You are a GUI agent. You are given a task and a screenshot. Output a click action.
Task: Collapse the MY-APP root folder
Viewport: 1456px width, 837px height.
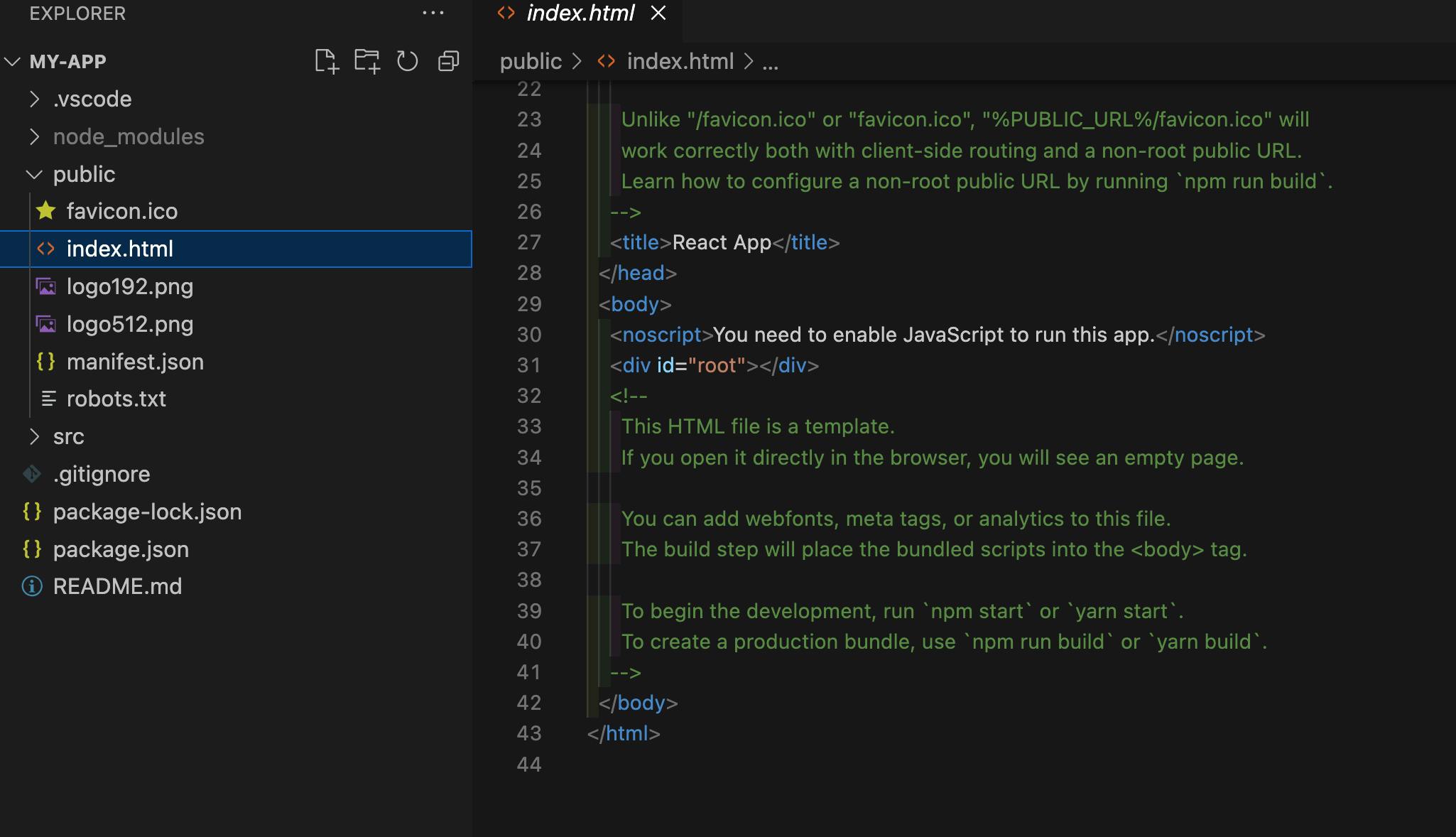(13, 62)
